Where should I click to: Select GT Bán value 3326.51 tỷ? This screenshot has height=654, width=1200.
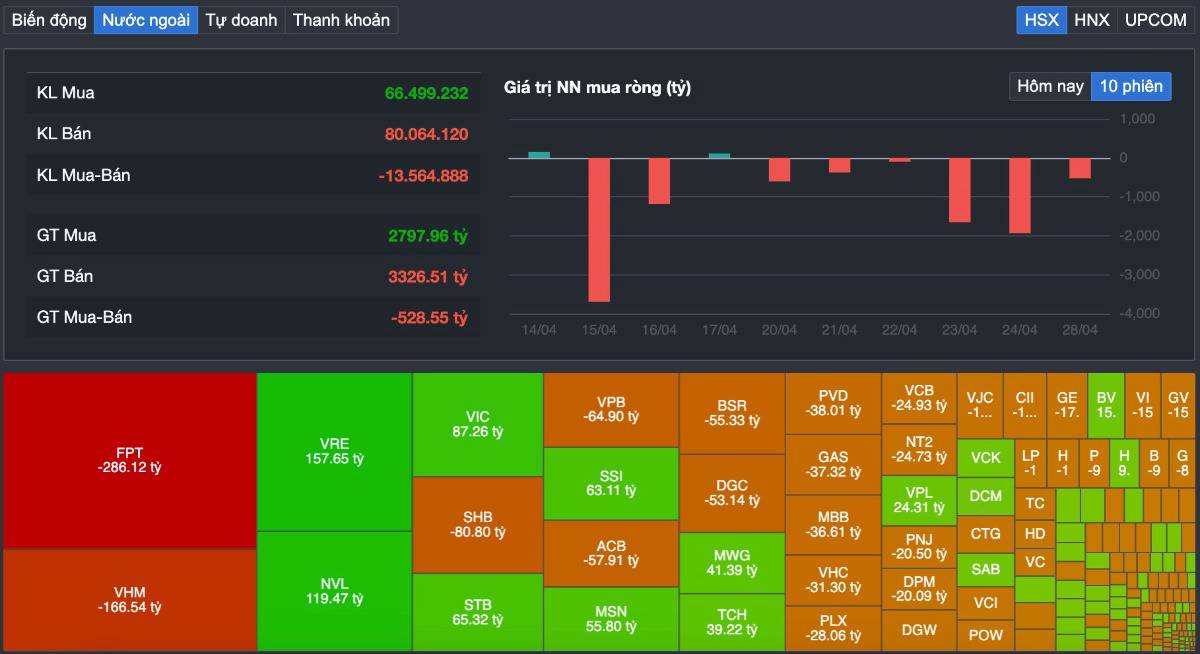(428, 276)
